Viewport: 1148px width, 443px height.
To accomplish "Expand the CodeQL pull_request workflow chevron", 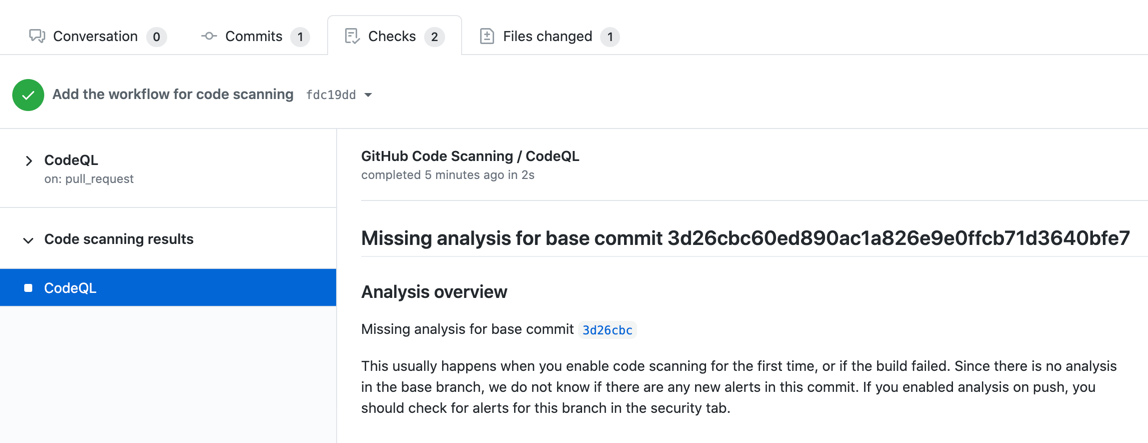I will (28, 160).
